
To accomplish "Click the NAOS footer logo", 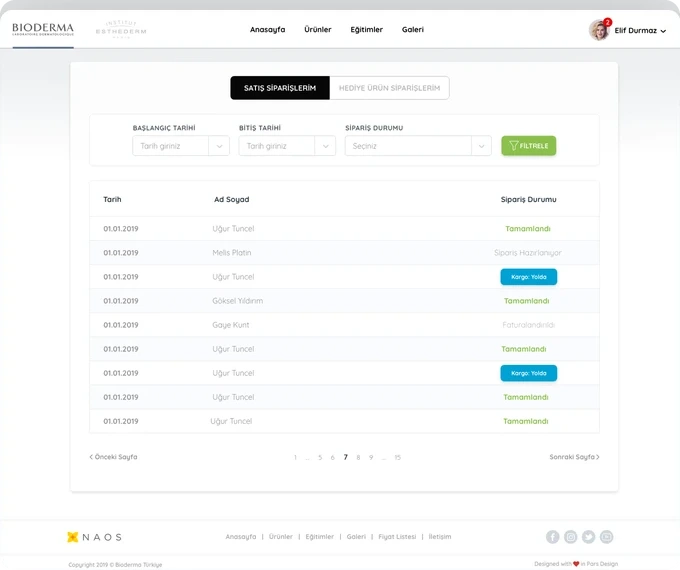I will pos(95,537).
